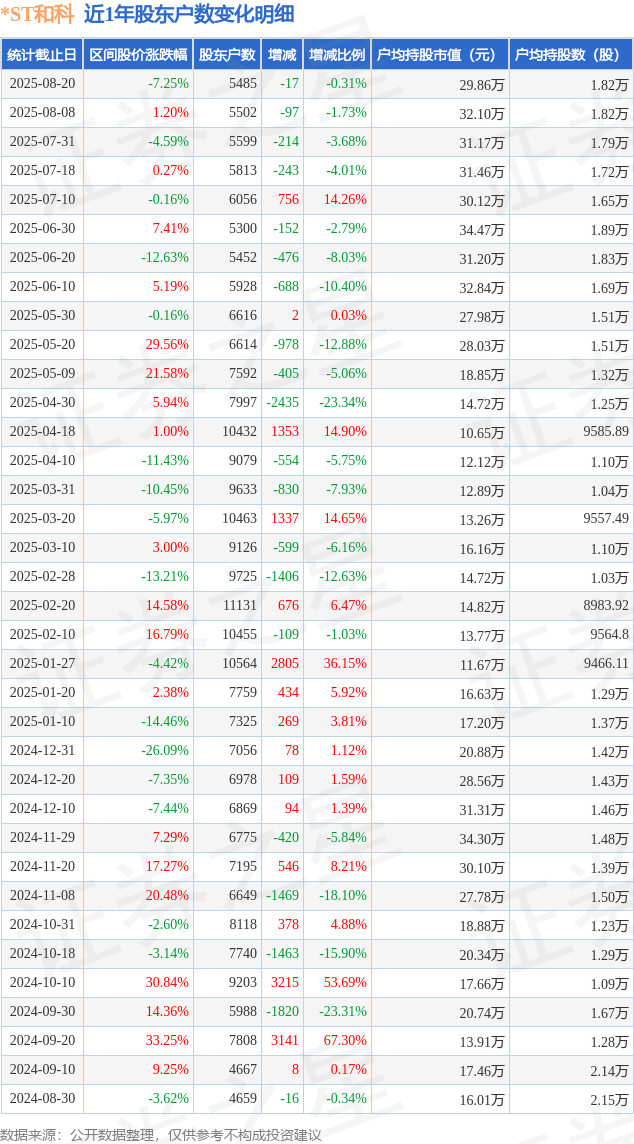The height and width of the screenshot is (1144, 634).
Task: Click the *ST和科 stock name title
Action: 38,14
